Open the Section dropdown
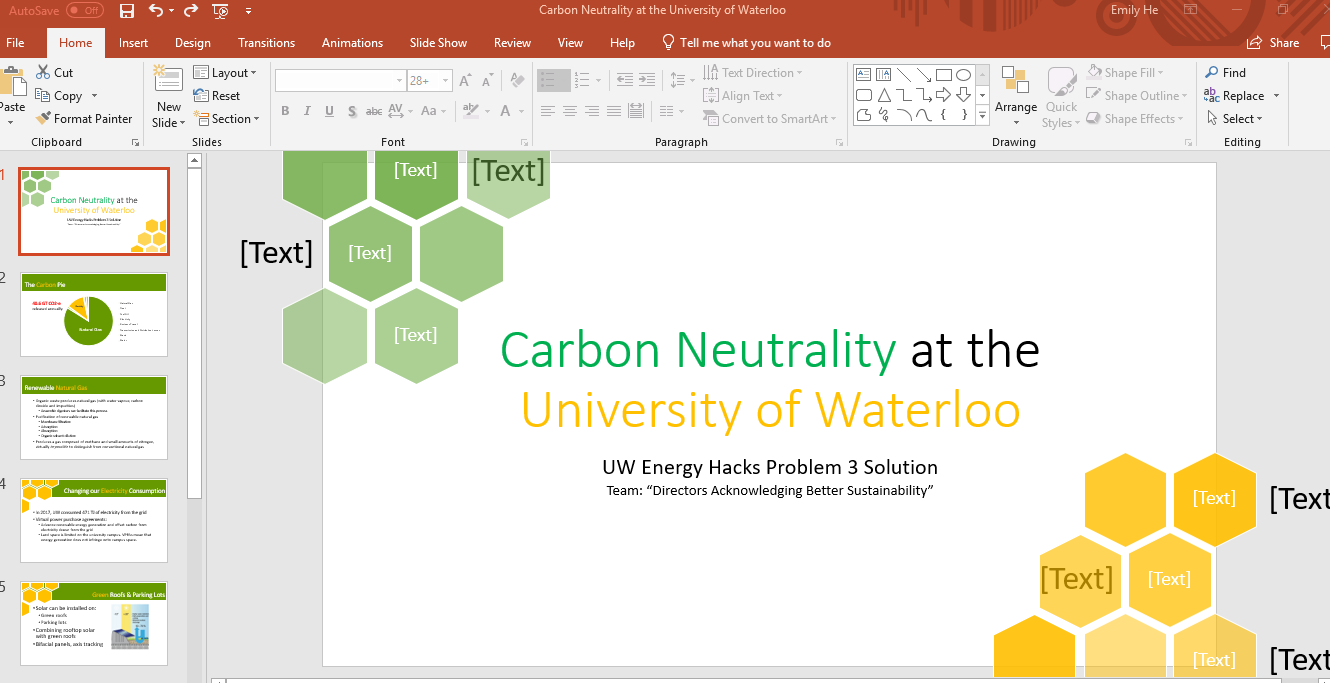The height and width of the screenshot is (683, 1330). 226,119
